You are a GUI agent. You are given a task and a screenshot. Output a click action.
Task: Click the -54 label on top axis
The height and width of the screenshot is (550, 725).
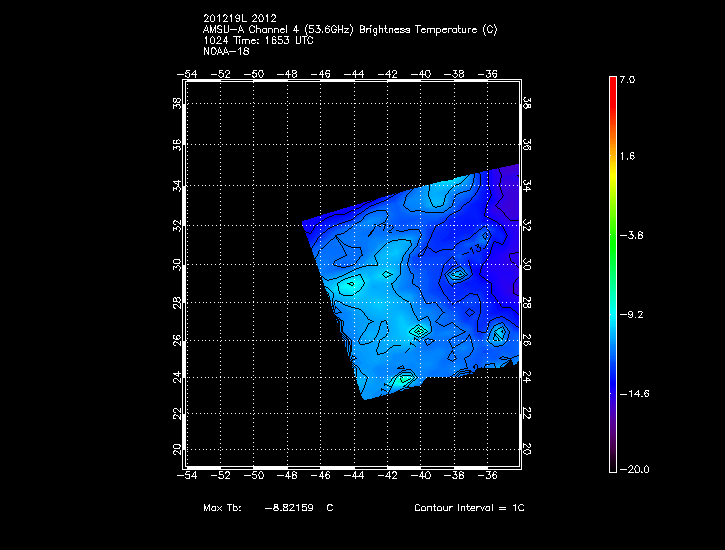pos(187,73)
